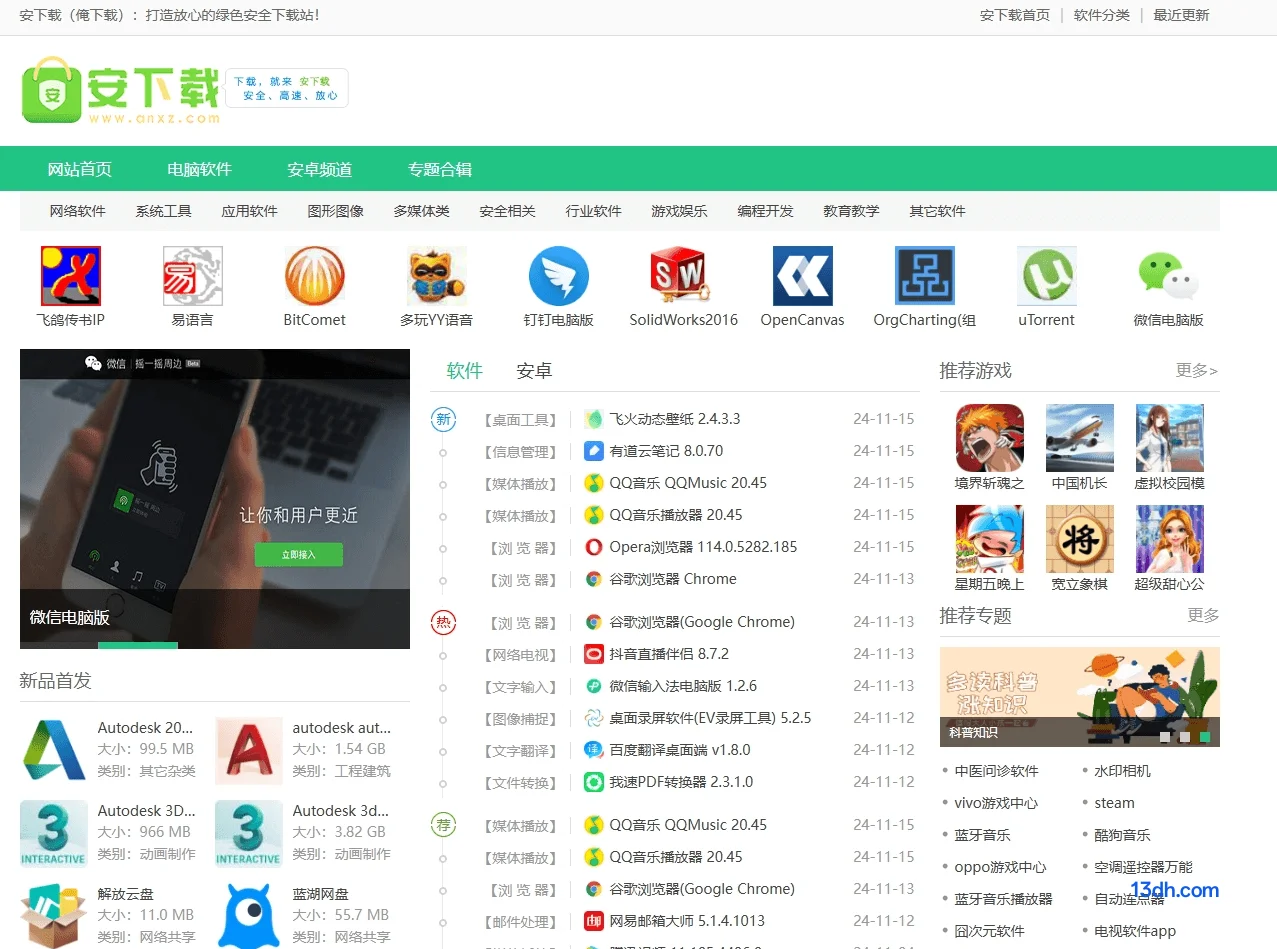
Task: Open 飞火动态壁纸 2.4.3.3 link
Action: [x=675, y=419]
